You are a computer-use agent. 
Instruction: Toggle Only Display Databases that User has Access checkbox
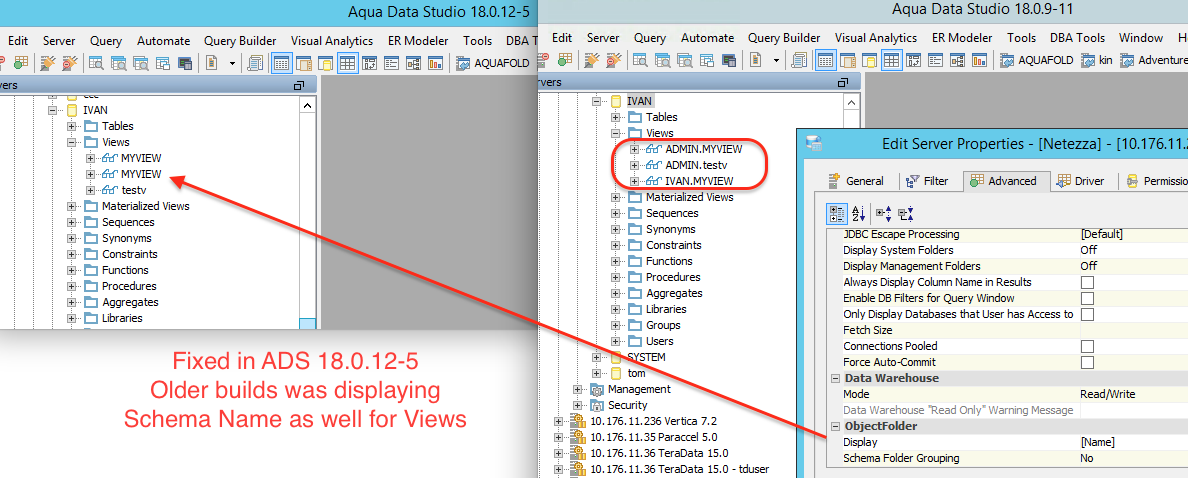(1087, 314)
